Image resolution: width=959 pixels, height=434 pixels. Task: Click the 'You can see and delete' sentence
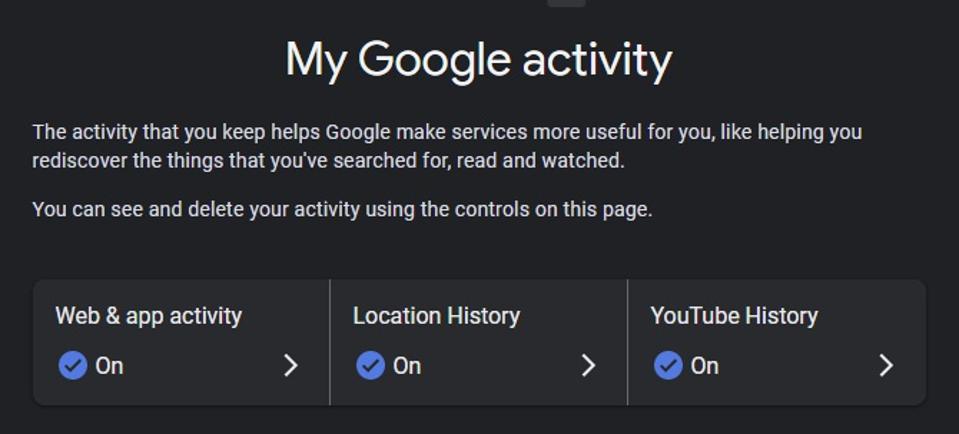342,210
